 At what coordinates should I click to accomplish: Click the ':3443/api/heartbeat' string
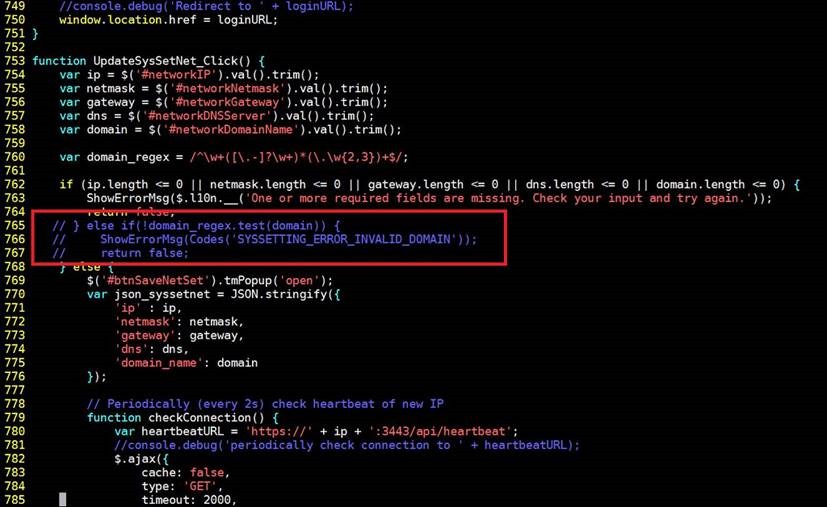440,432
